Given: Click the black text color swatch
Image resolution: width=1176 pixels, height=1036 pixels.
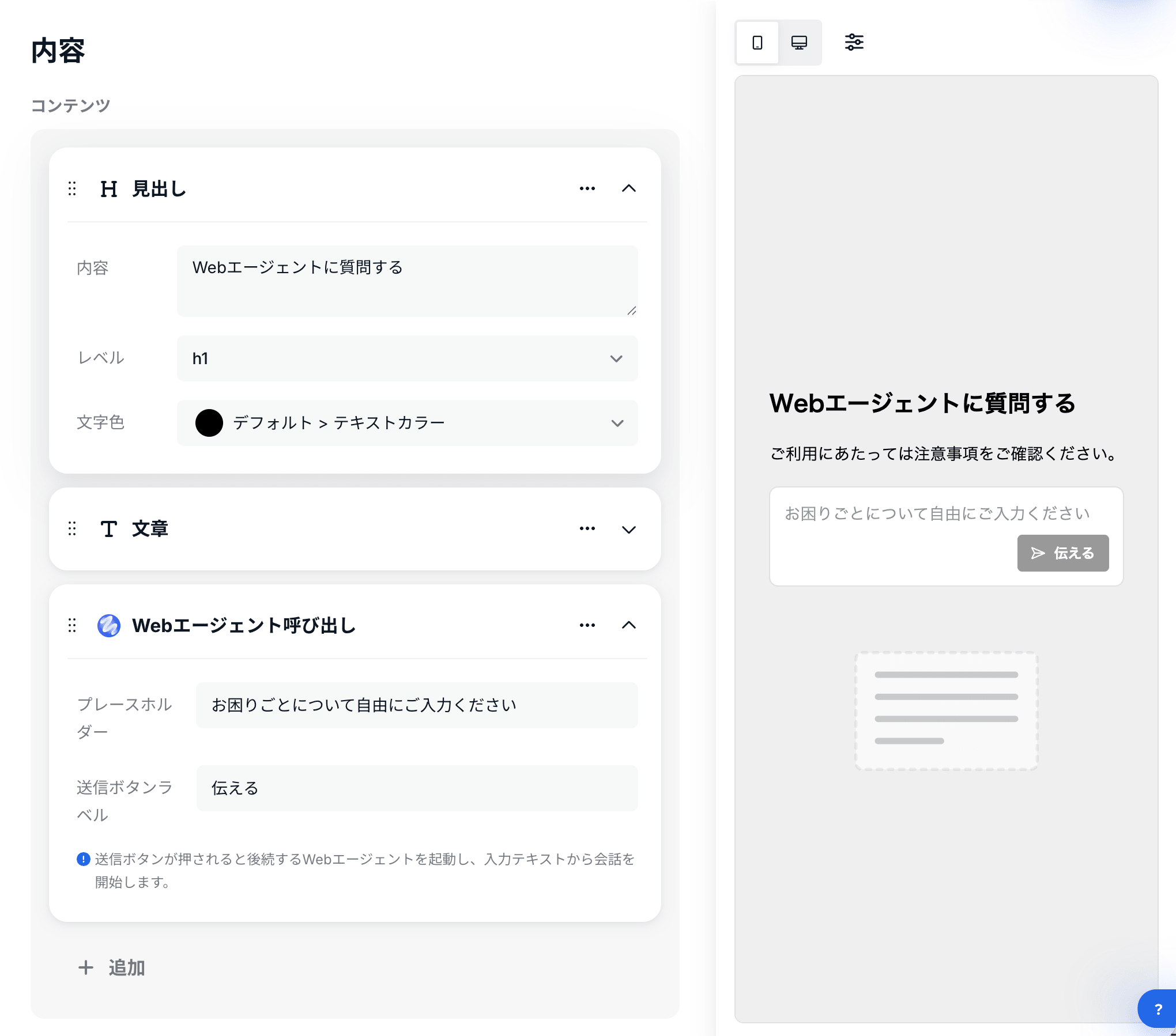Looking at the screenshot, I should tap(209, 423).
